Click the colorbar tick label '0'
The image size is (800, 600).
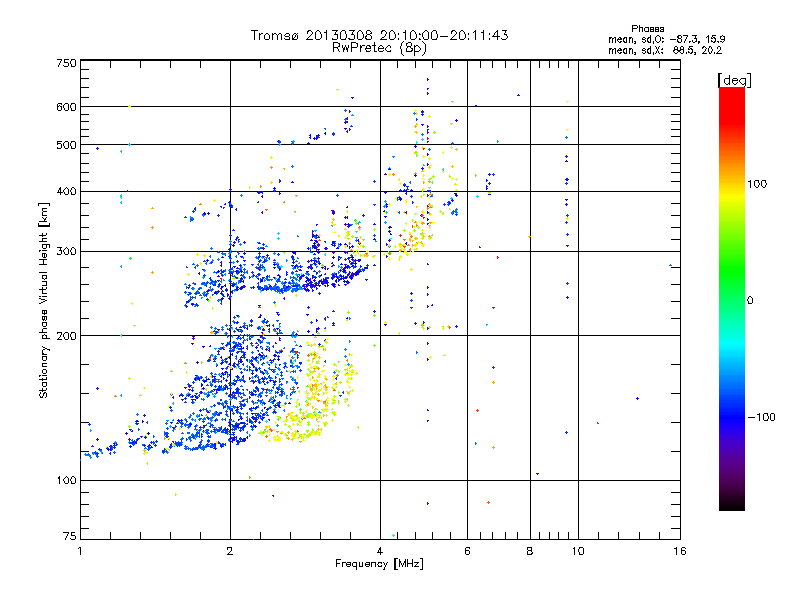(x=750, y=300)
